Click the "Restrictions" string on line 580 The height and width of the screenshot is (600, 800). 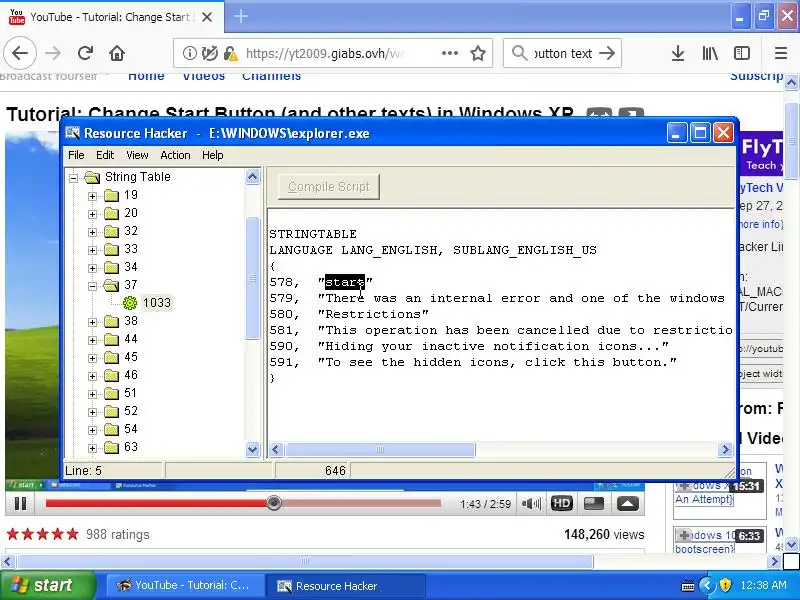tap(373, 314)
